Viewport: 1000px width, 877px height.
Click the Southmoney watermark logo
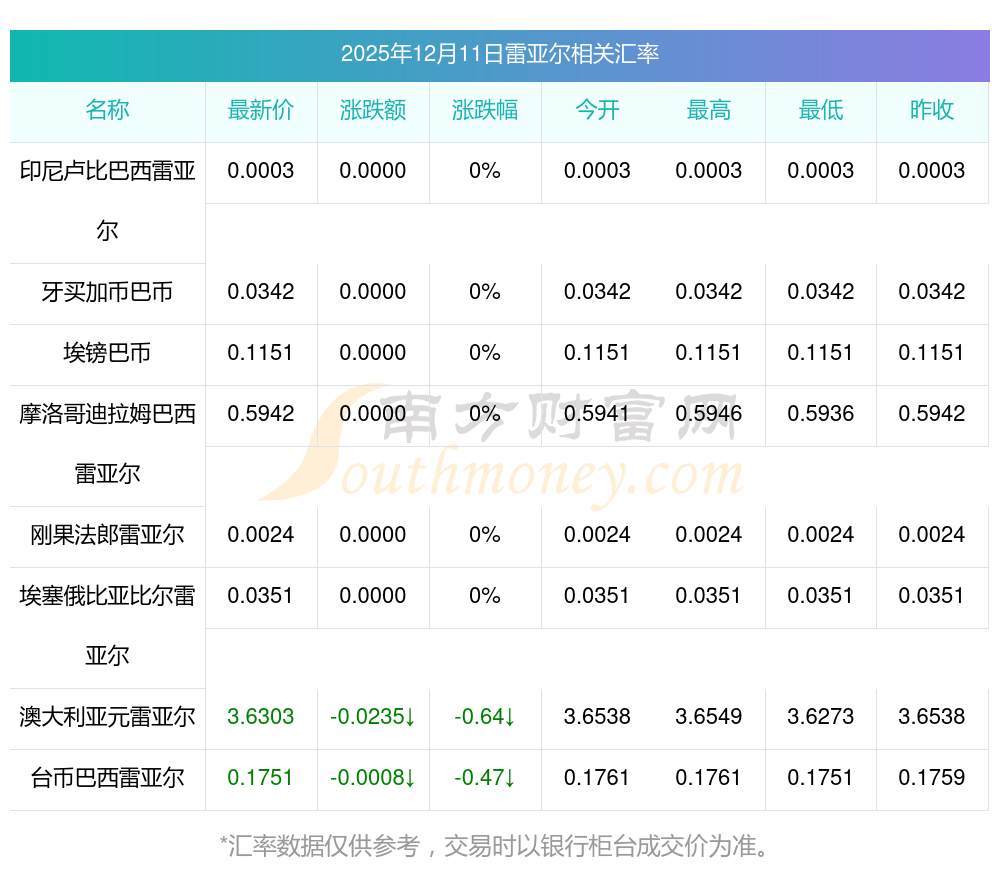[500, 445]
